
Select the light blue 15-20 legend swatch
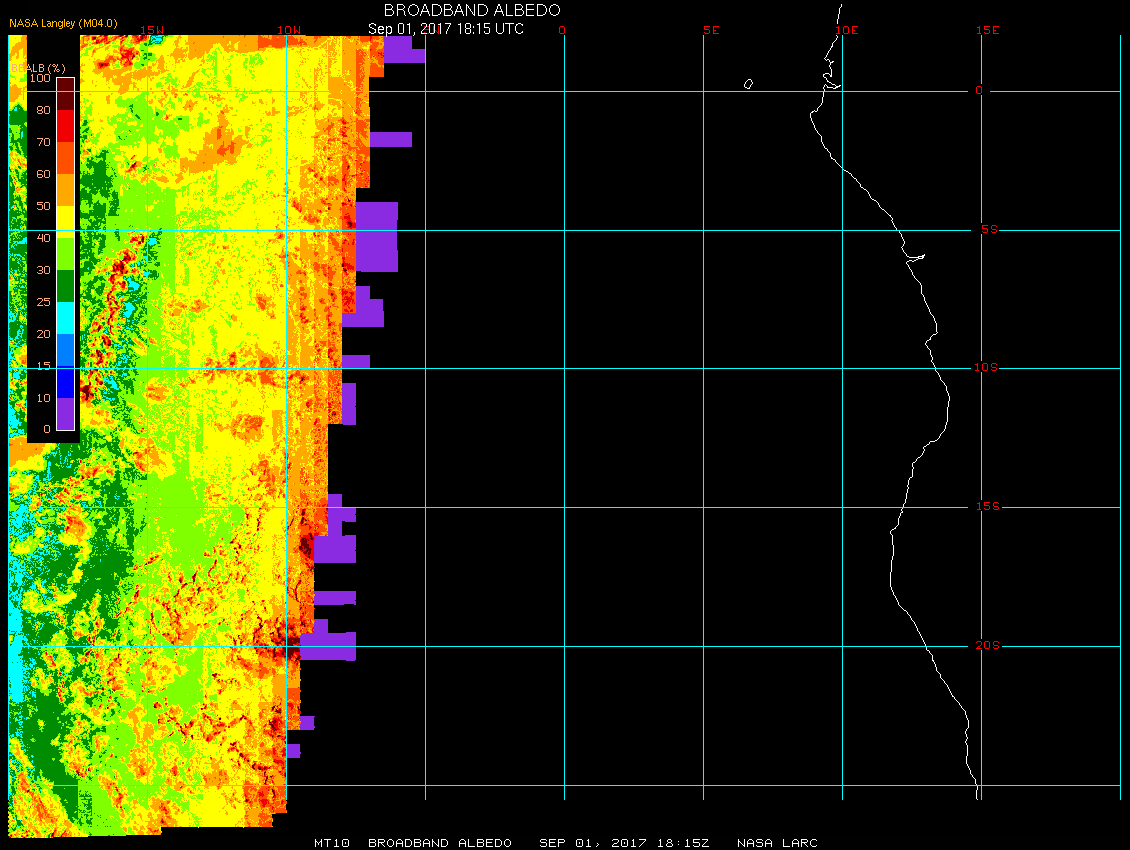(x=66, y=350)
